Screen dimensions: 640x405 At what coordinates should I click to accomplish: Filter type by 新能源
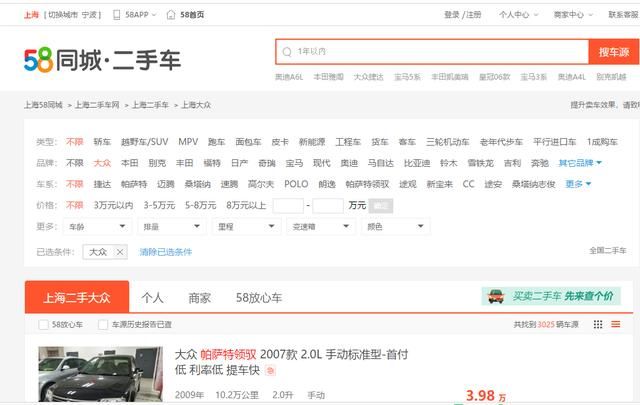[x=312, y=142]
